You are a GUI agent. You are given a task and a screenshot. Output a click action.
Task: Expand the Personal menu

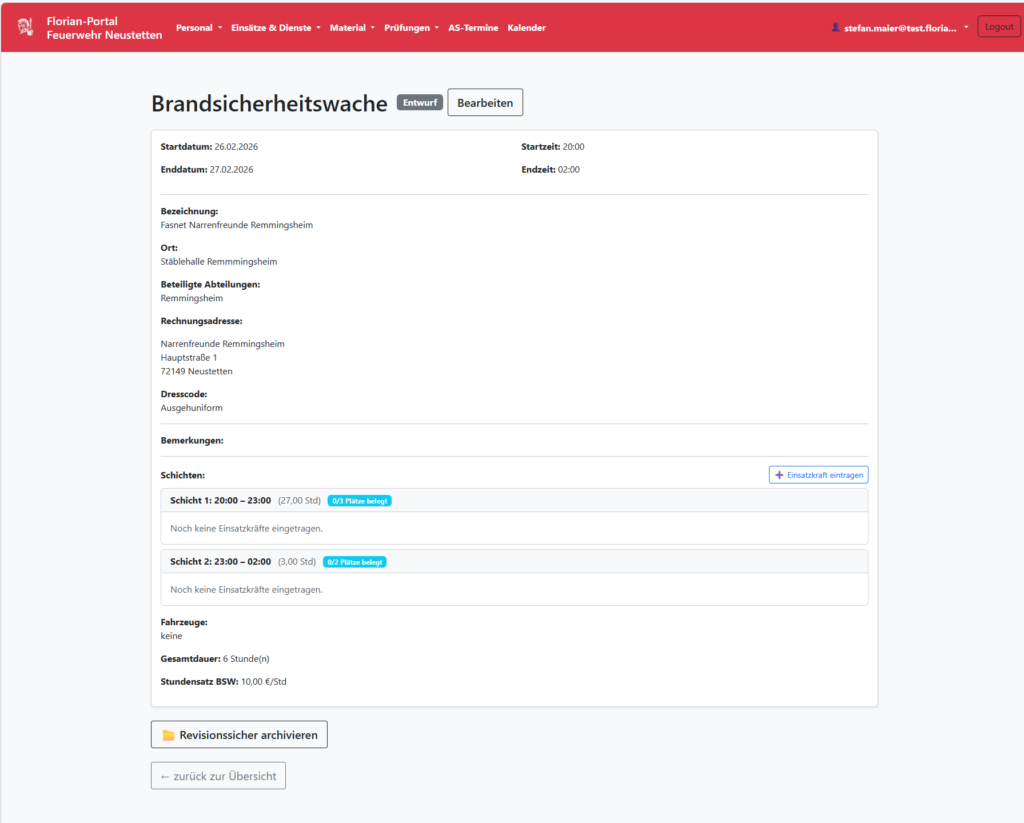[198, 28]
